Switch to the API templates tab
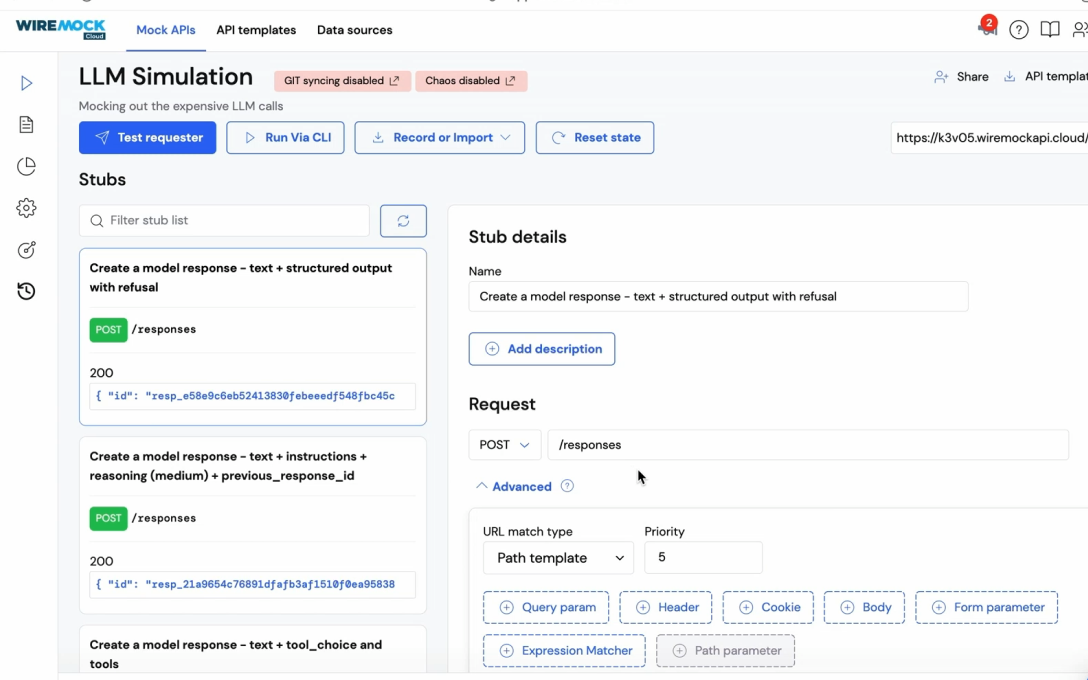Viewport: 1088px width, 680px height. [256, 30]
